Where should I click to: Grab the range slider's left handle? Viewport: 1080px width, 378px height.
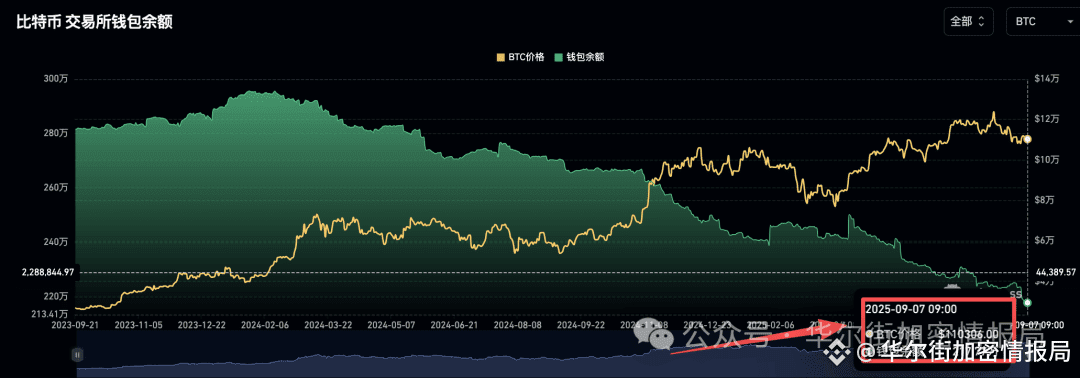point(77,354)
